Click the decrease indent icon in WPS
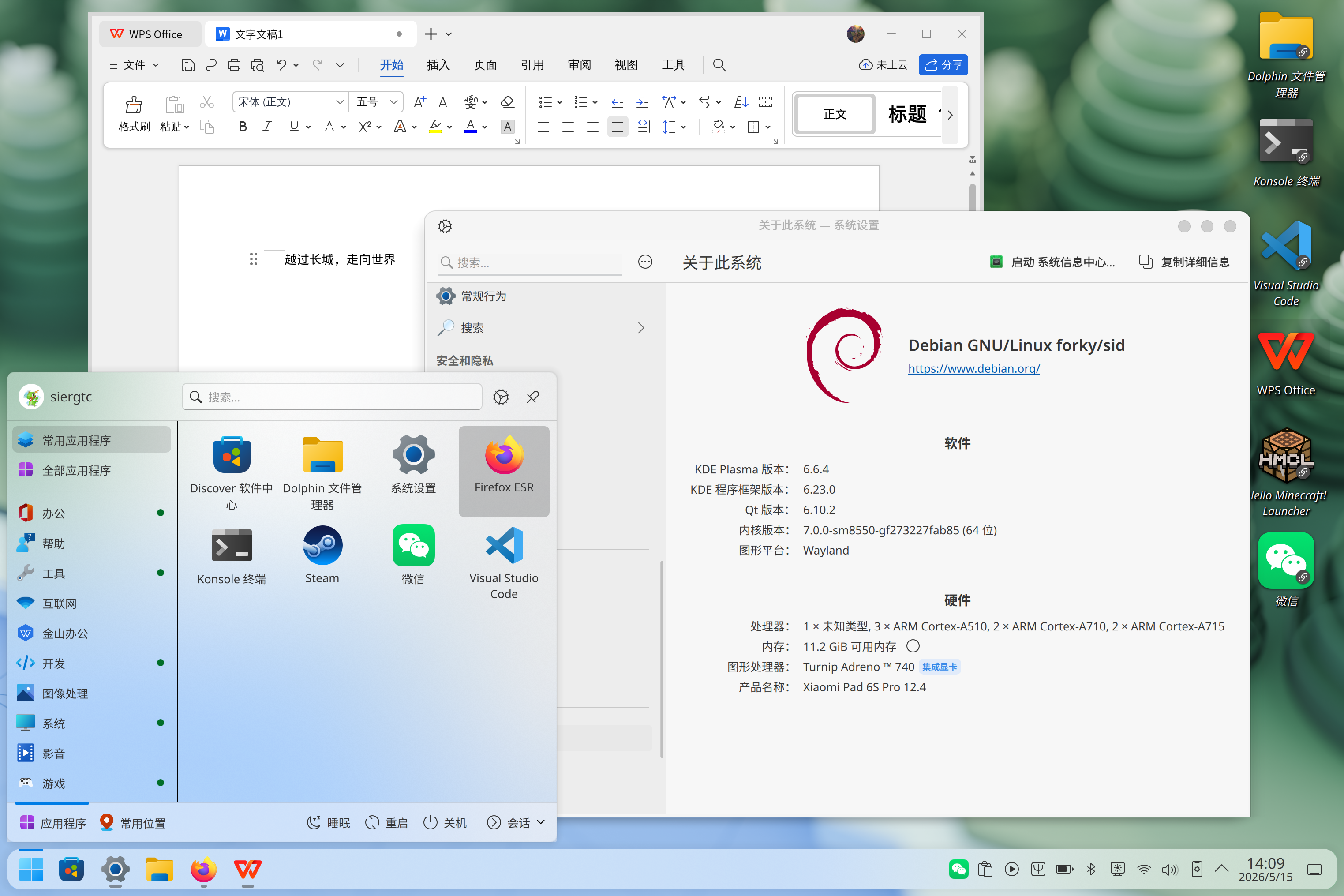 pos(618,102)
